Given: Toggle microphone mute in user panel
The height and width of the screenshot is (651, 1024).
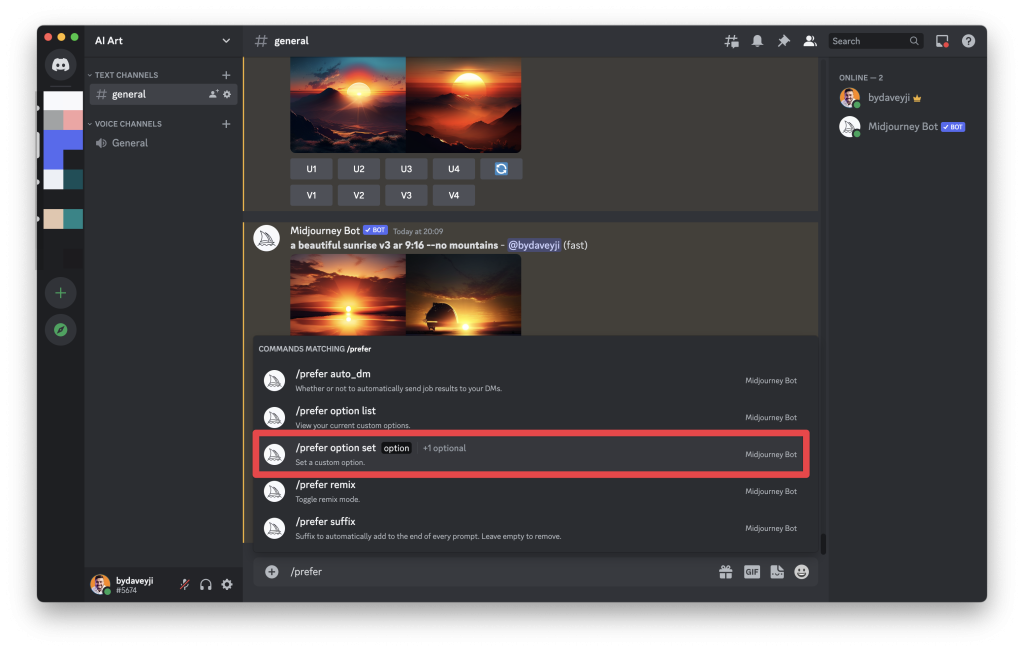Looking at the screenshot, I should click(x=185, y=584).
